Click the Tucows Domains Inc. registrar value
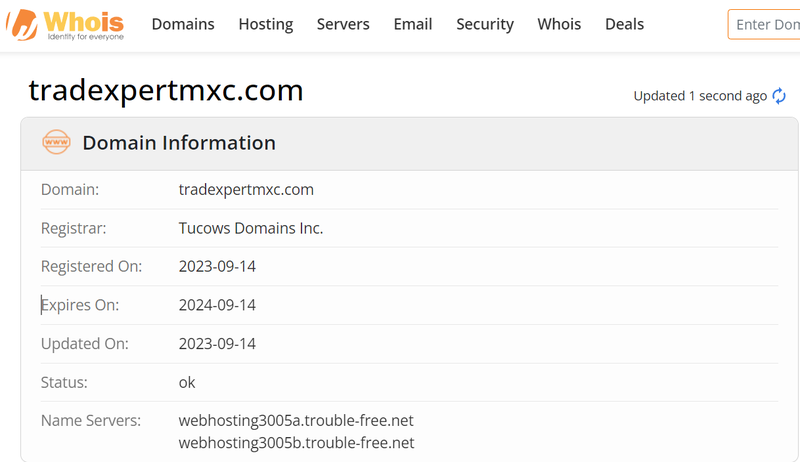The width and height of the screenshot is (800, 462). 251,228
